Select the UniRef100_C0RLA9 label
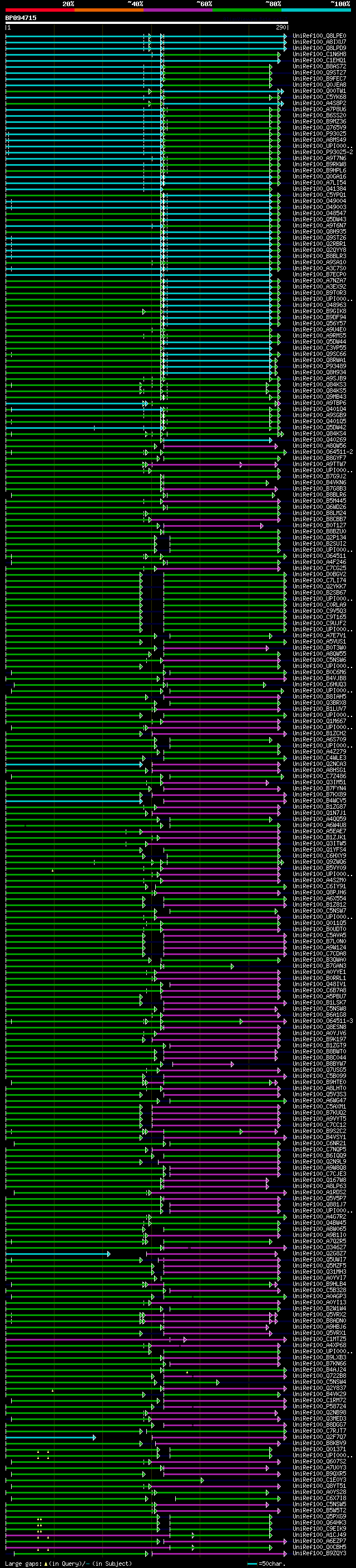 [319, 605]
